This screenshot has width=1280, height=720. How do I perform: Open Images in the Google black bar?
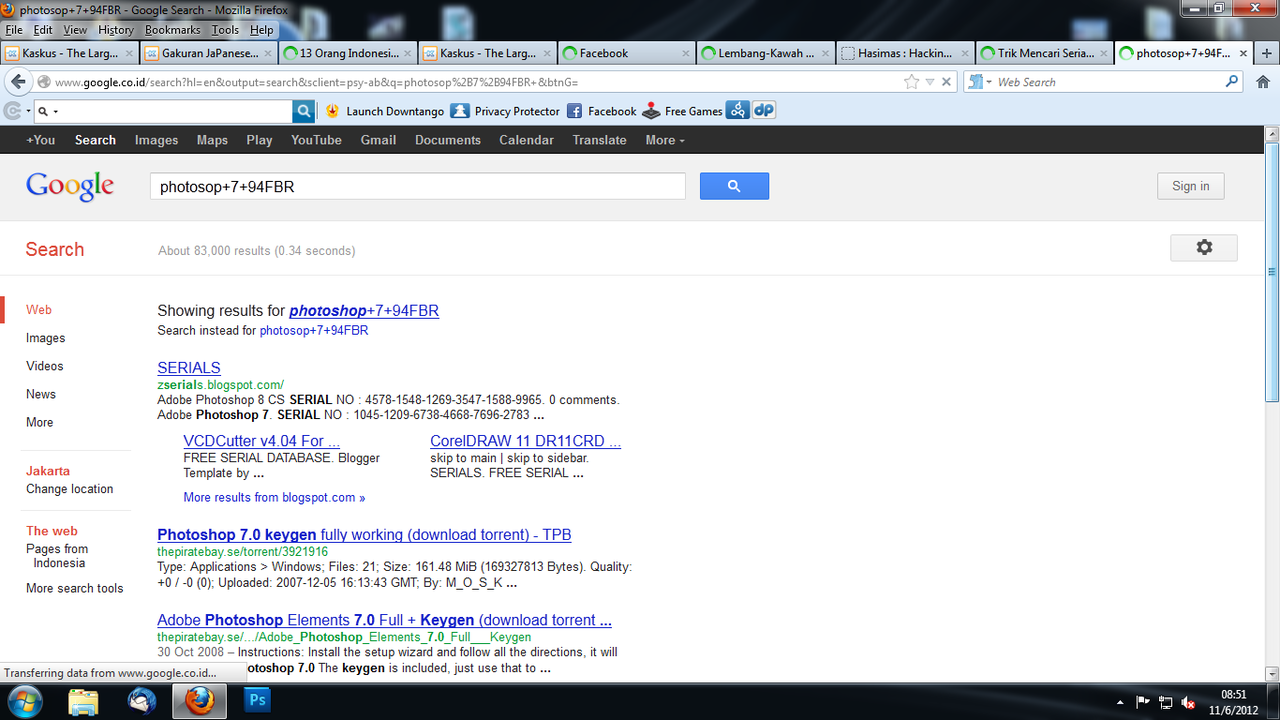click(x=156, y=140)
